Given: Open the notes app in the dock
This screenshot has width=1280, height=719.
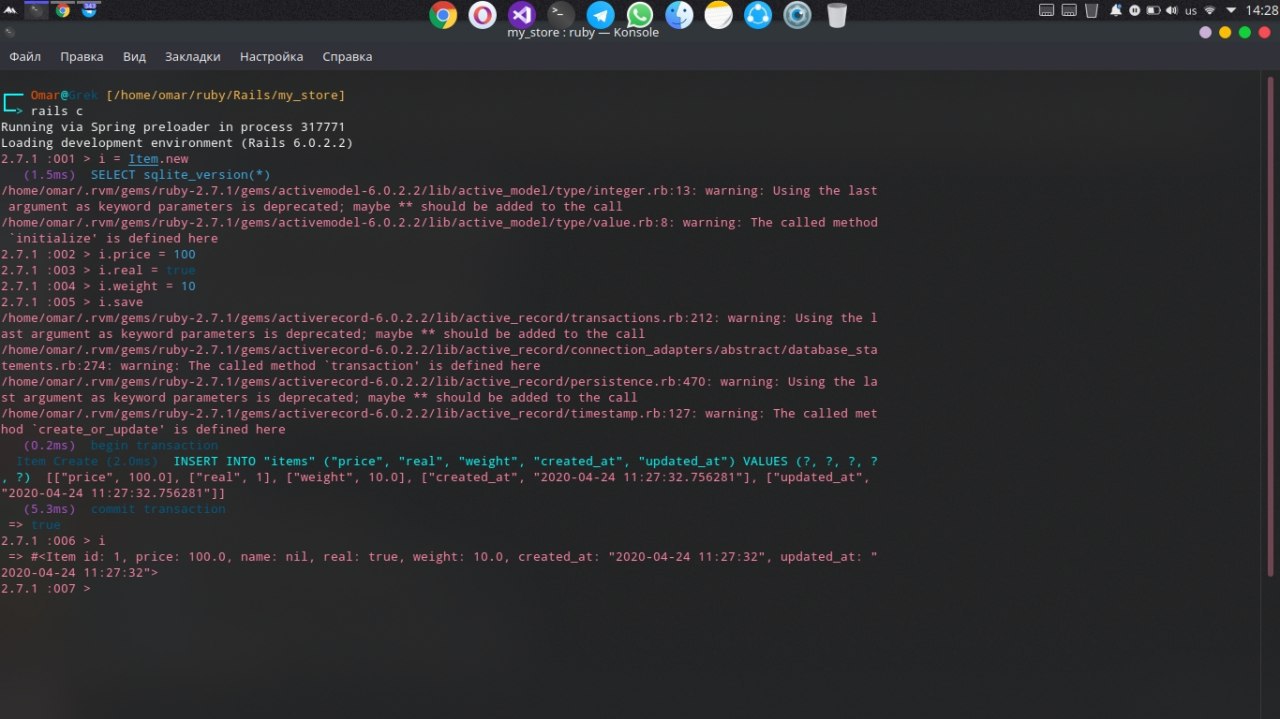Looking at the screenshot, I should tap(718, 15).
